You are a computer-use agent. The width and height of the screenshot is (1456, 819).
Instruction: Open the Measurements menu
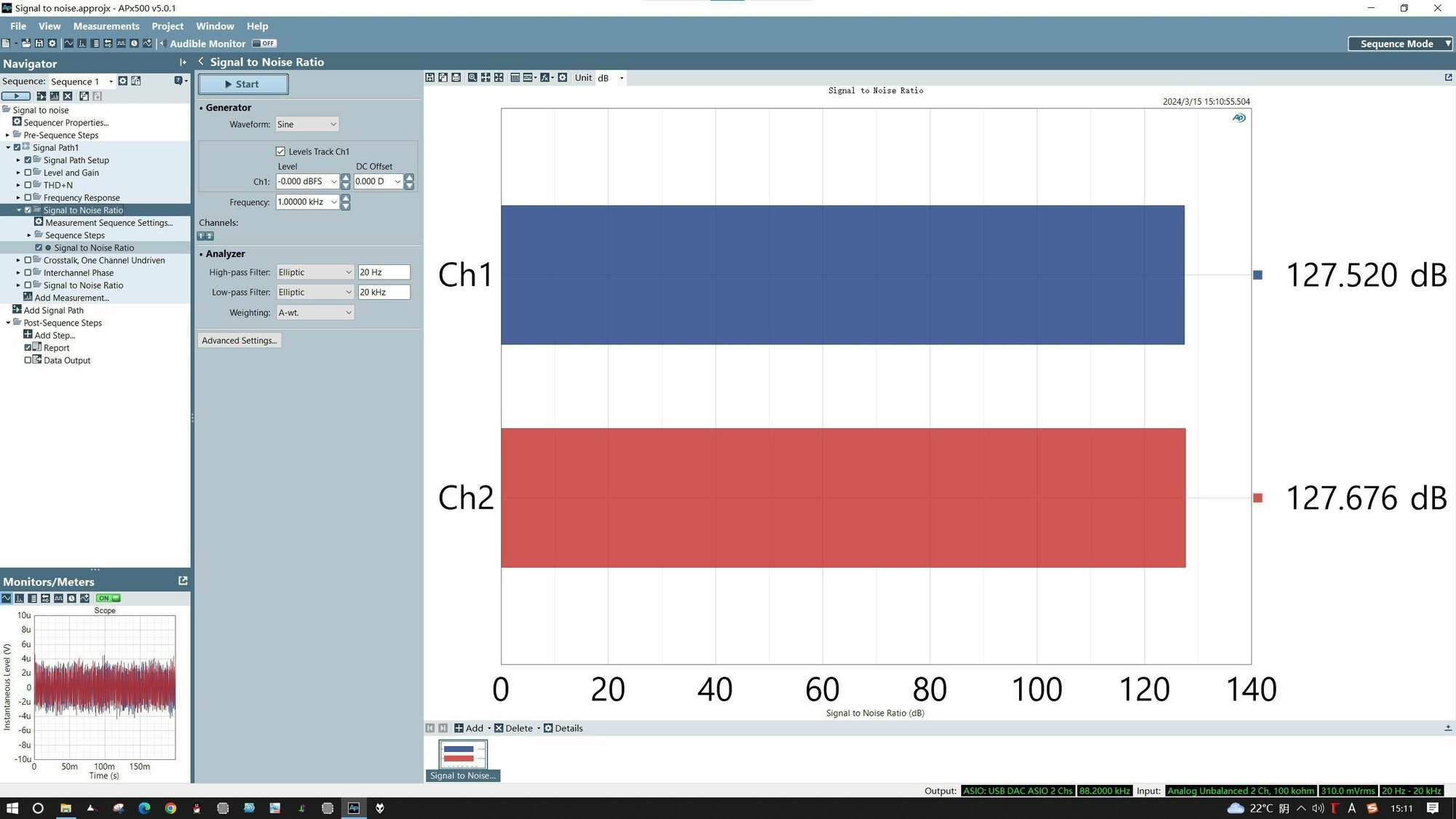(x=106, y=26)
